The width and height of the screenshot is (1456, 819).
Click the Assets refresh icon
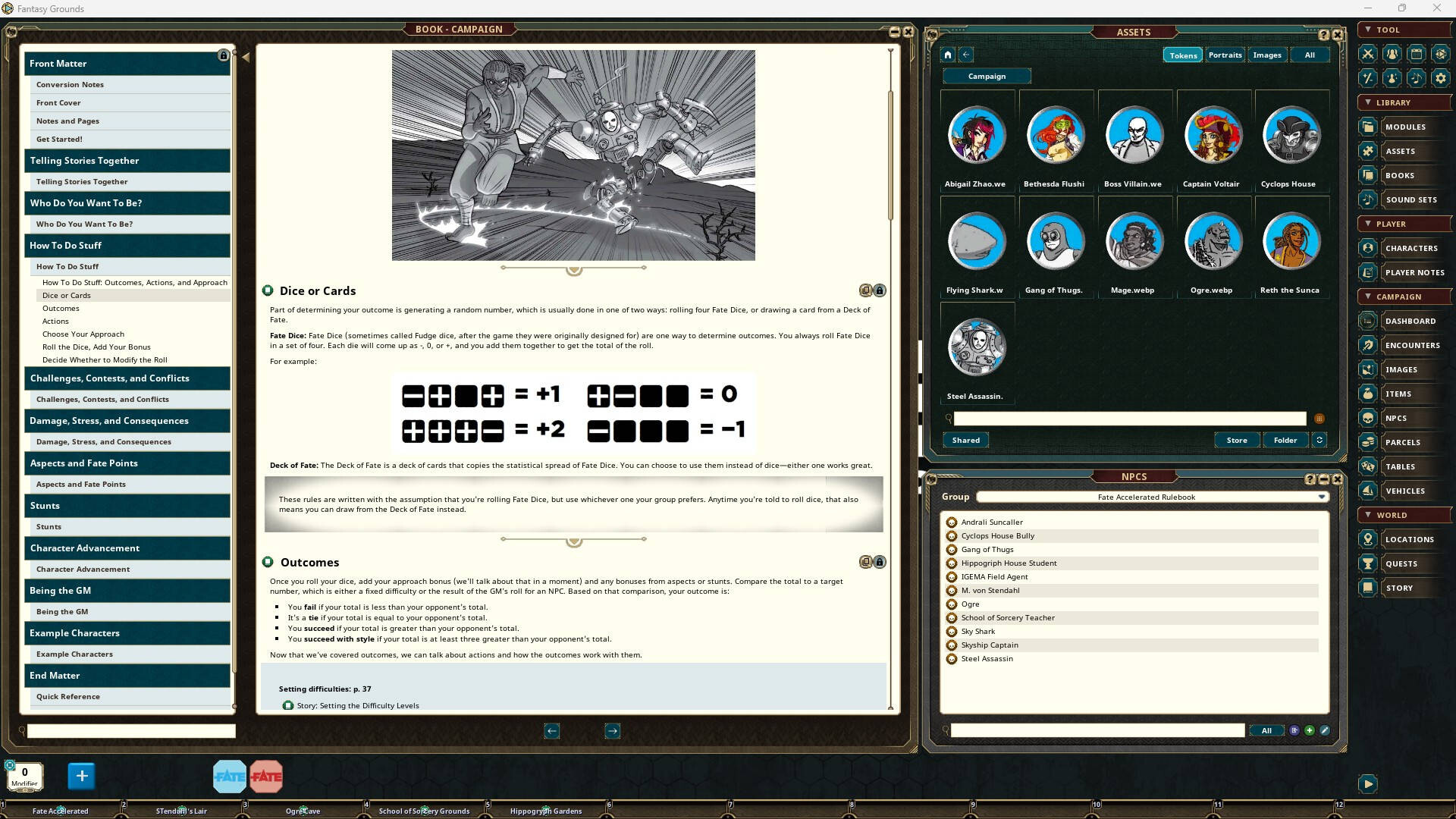(x=1319, y=440)
